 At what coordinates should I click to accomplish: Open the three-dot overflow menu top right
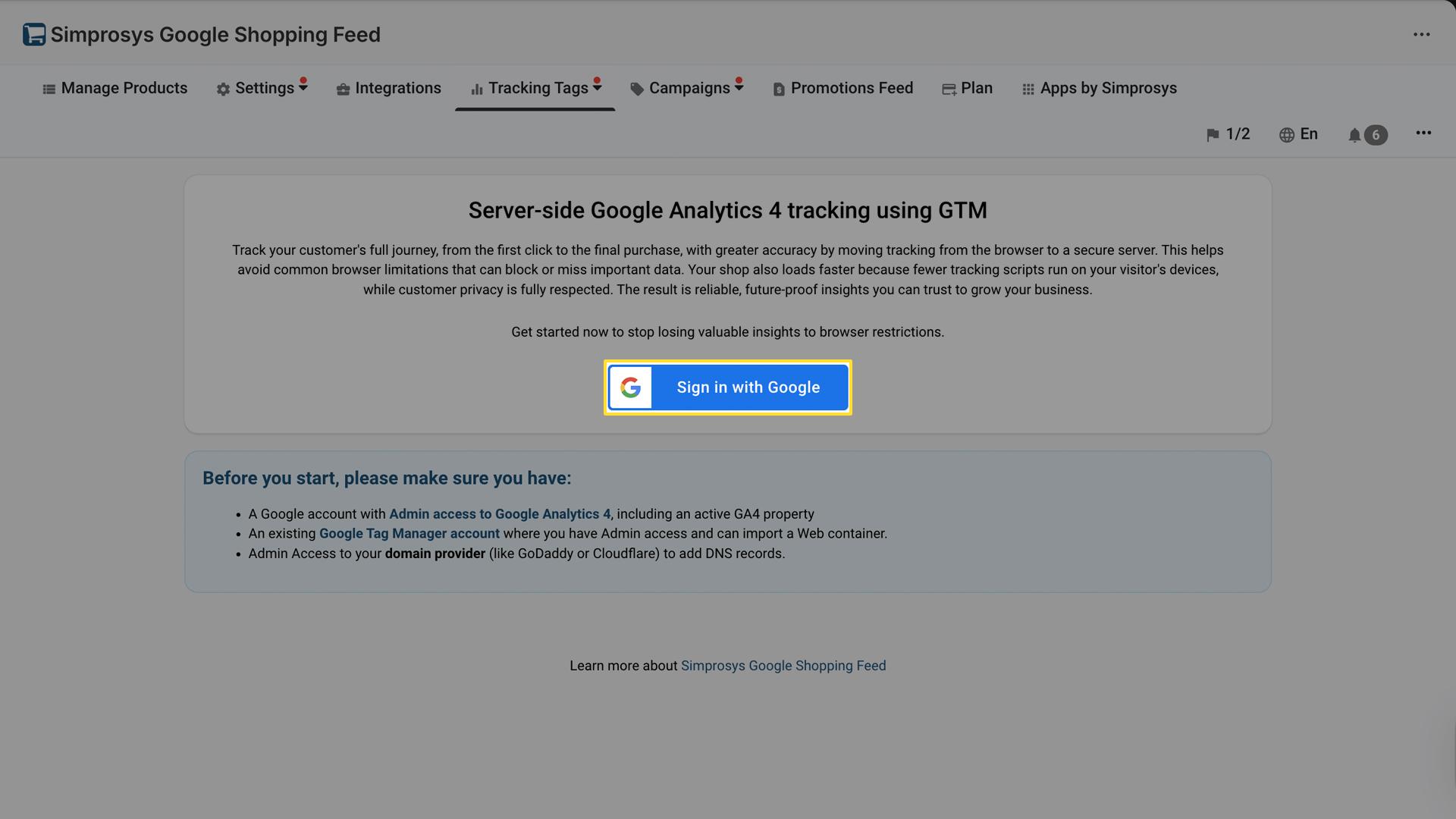1421,33
